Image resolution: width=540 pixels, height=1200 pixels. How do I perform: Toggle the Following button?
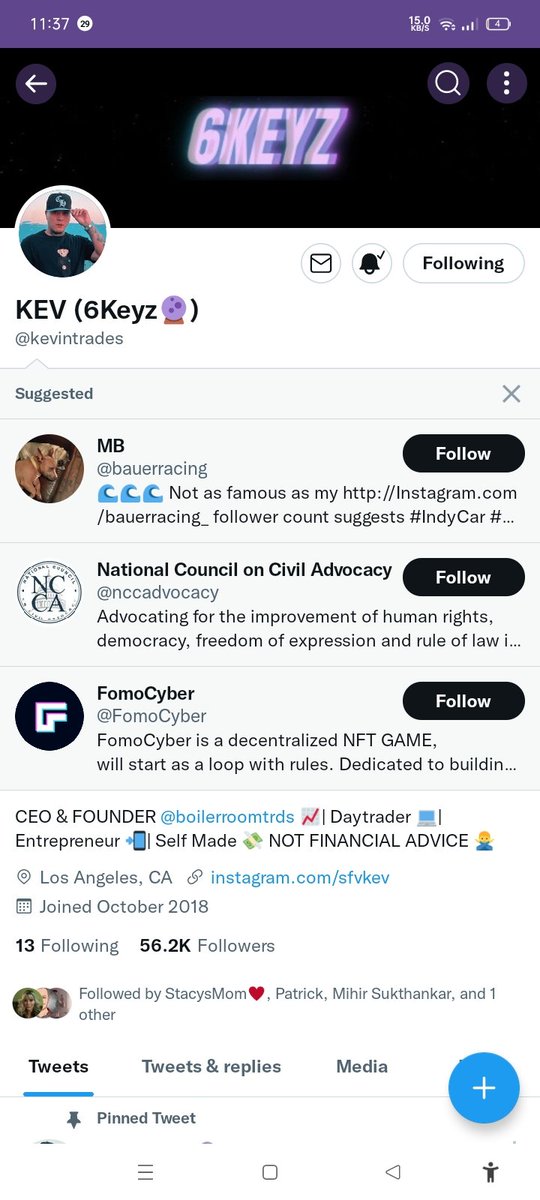click(463, 263)
